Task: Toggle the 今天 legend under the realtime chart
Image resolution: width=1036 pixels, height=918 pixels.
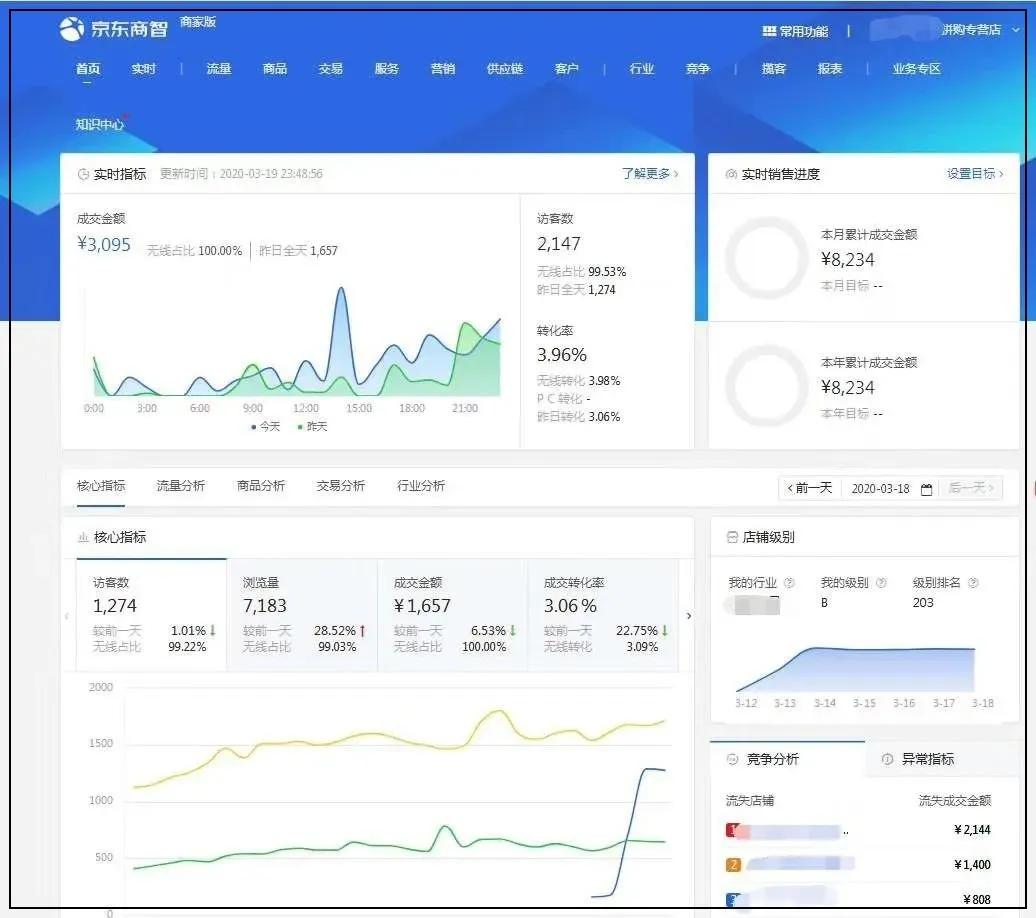Action: (x=263, y=426)
